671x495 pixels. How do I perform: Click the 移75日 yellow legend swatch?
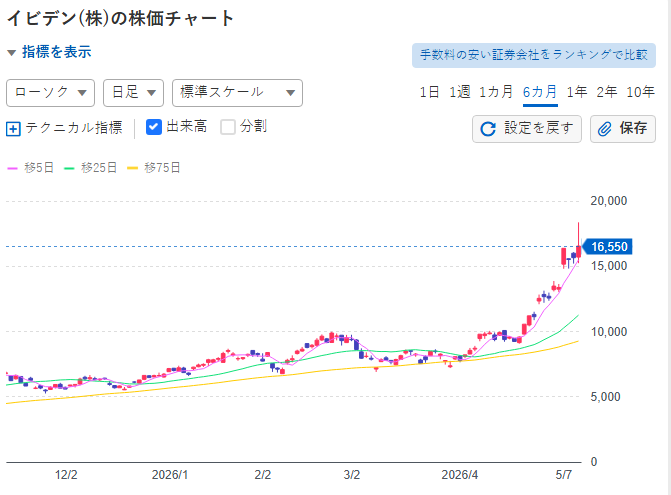pos(133,168)
